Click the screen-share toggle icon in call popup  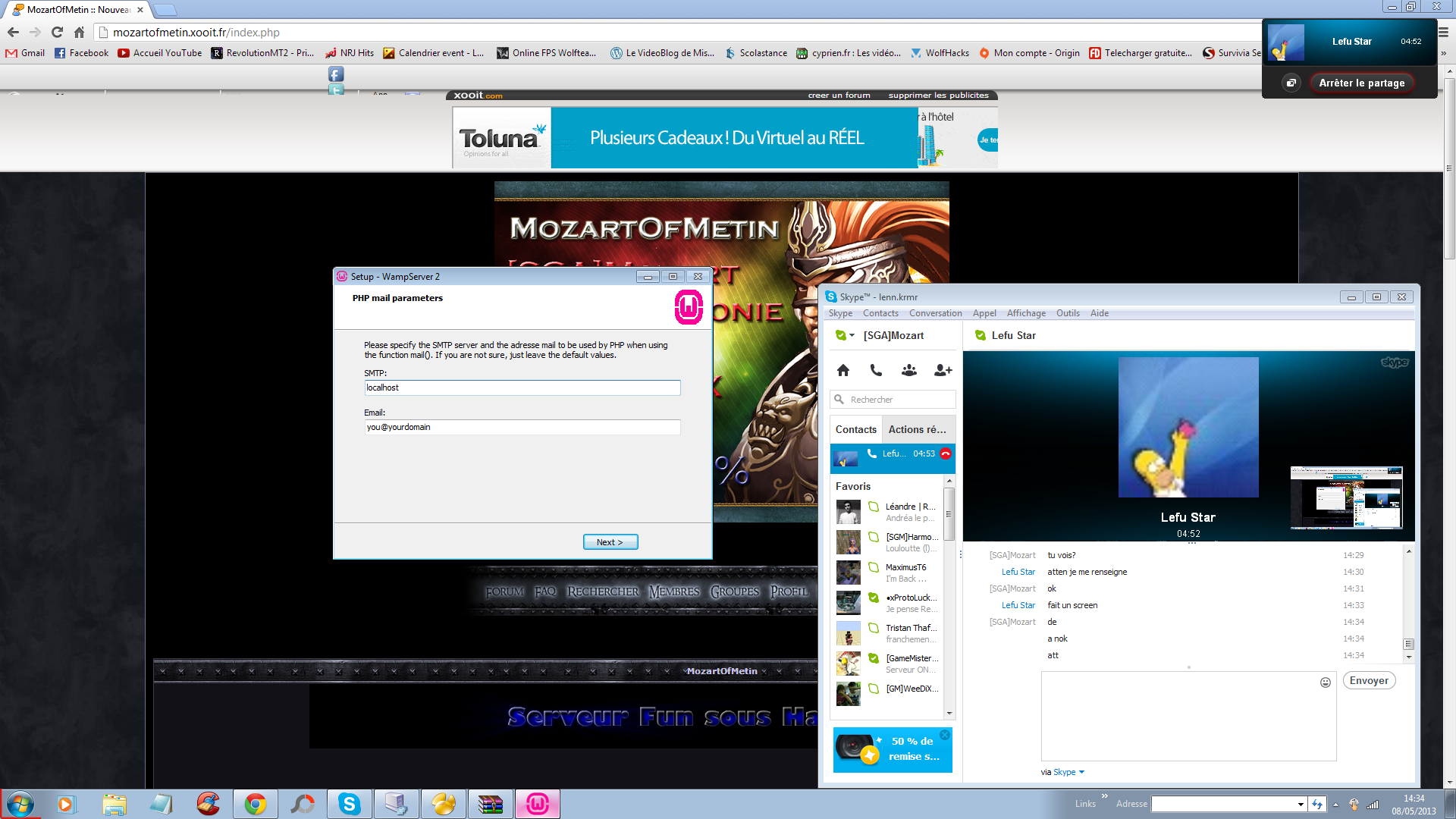pyautogui.click(x=1291, y=83)
